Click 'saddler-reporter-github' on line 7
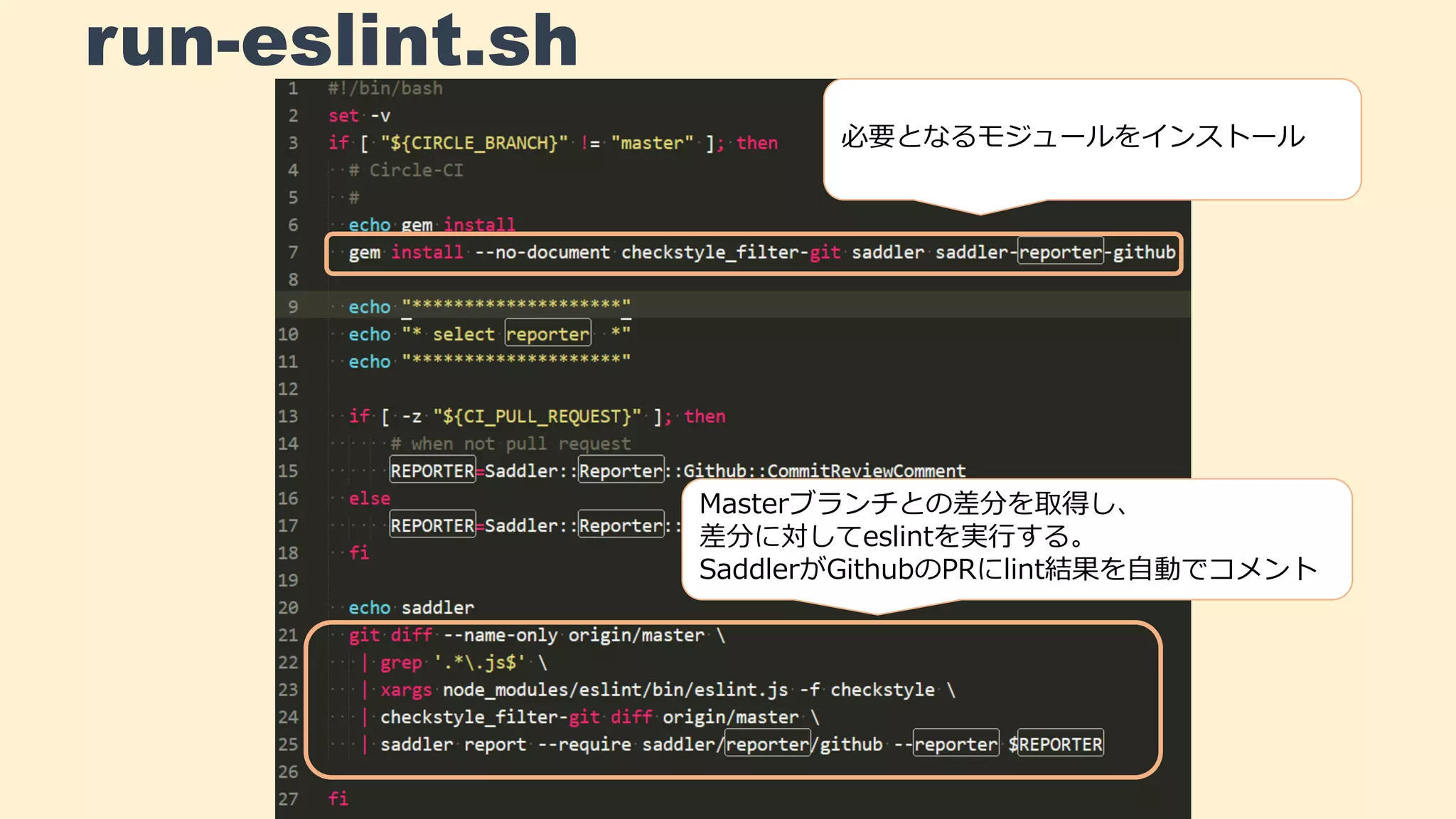 coord(1055,252)
